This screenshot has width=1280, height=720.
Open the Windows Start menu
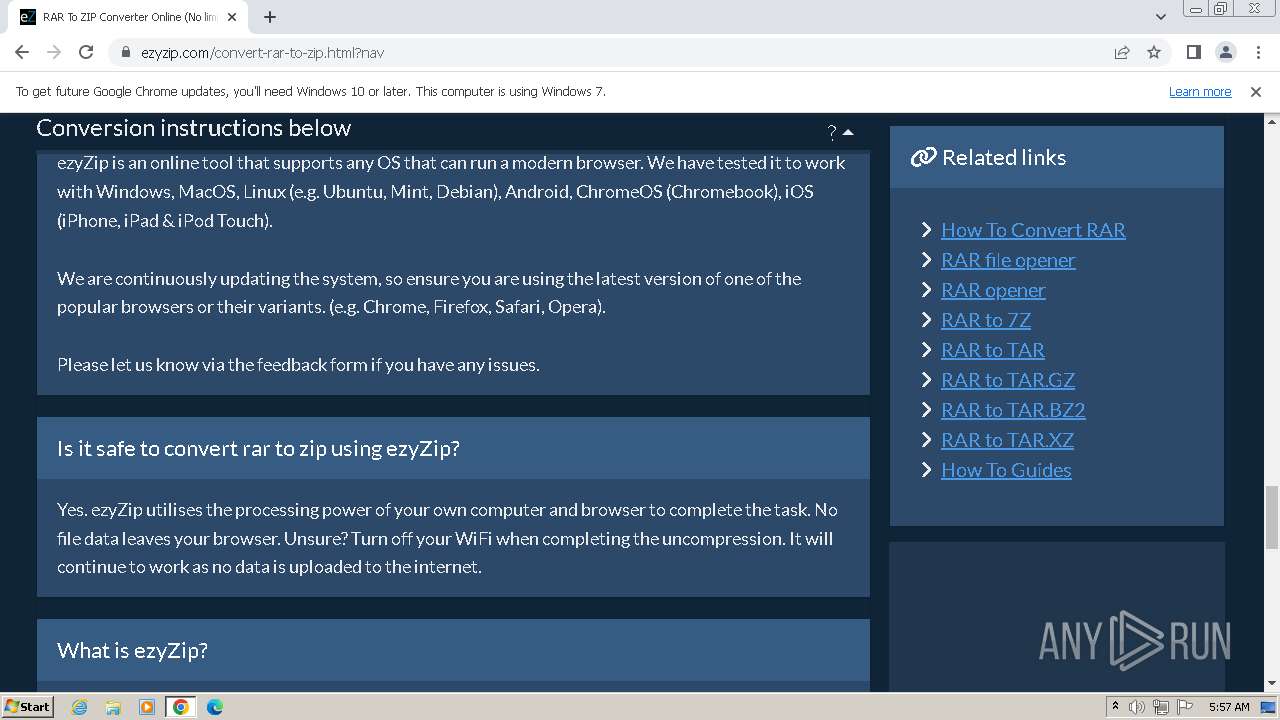pyautogui.click(x=27, y=706)
